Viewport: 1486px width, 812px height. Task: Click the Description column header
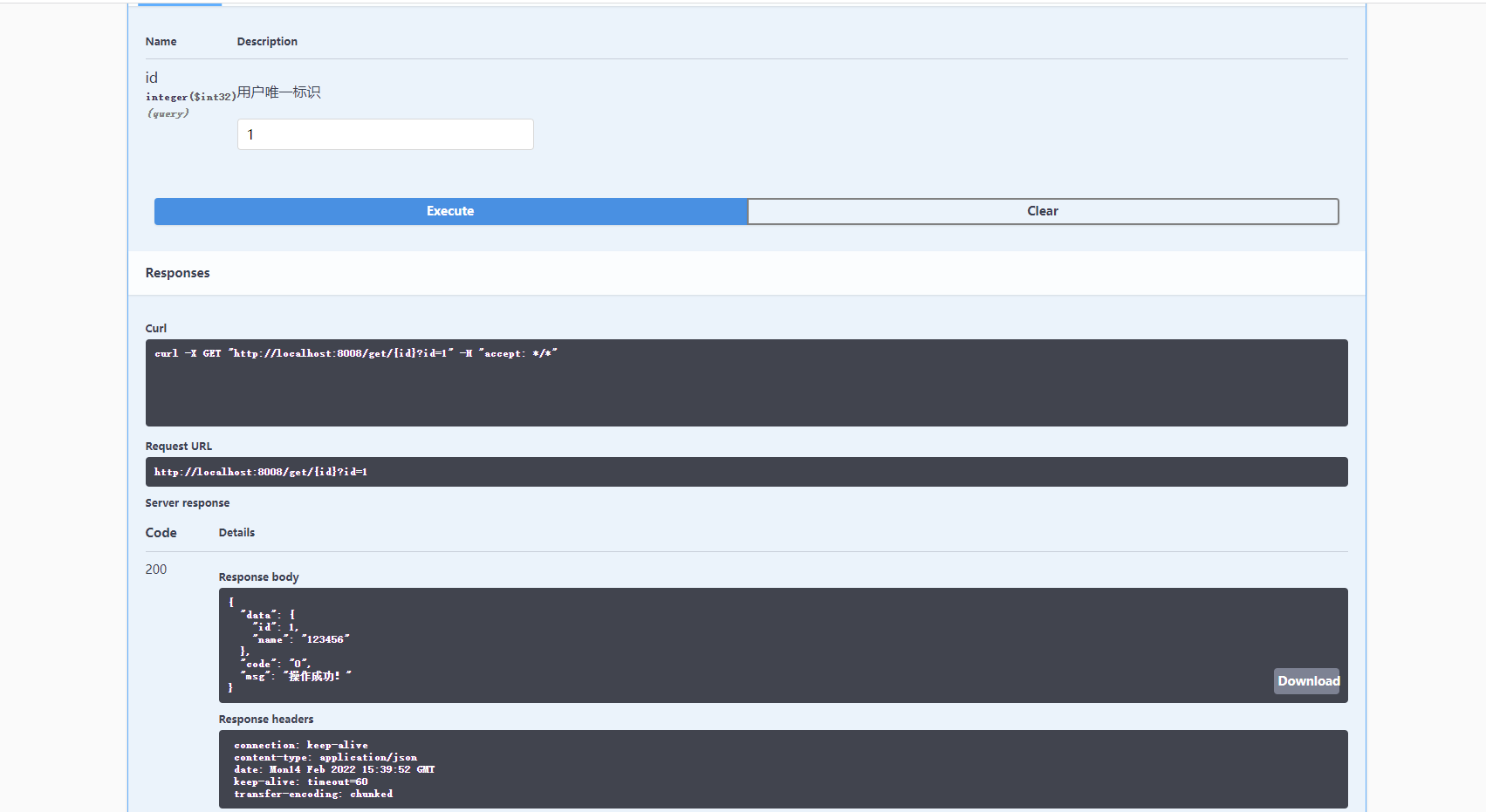point(267,41)
